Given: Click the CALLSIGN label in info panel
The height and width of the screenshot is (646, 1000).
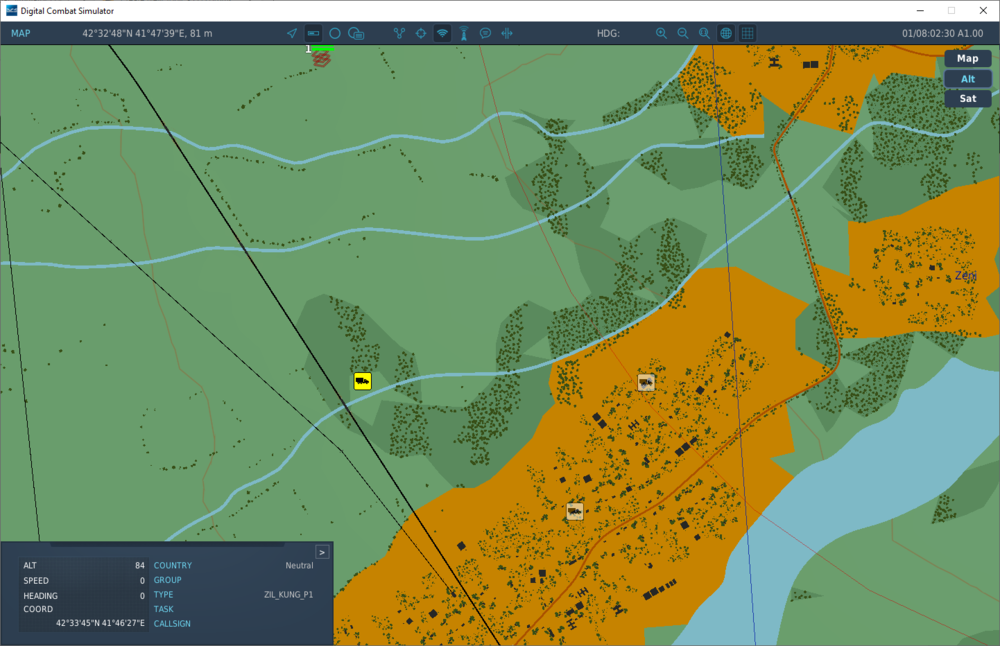Looking at the screenshot, I should (x=172, y=624).
